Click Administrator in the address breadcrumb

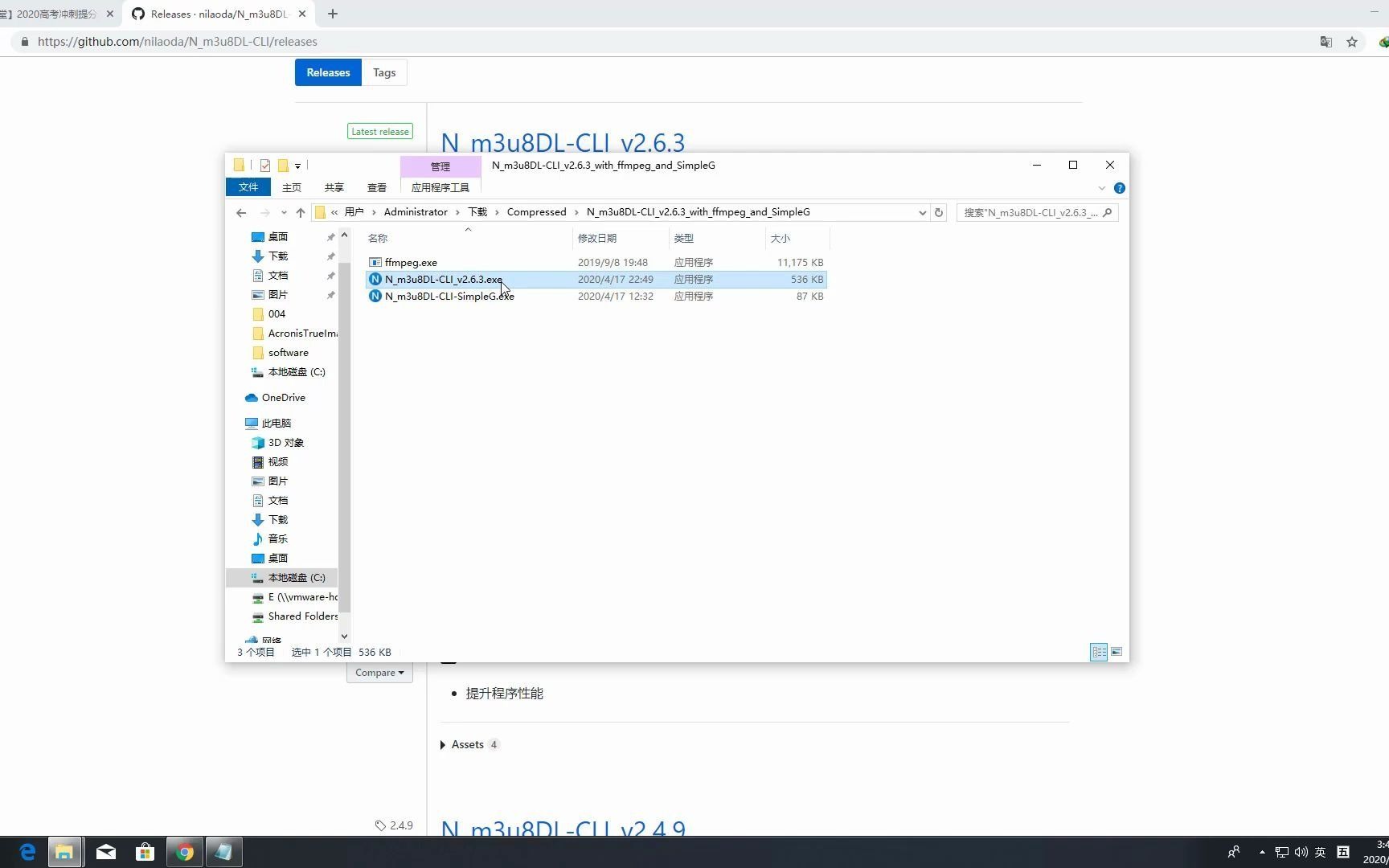[416, 212]
